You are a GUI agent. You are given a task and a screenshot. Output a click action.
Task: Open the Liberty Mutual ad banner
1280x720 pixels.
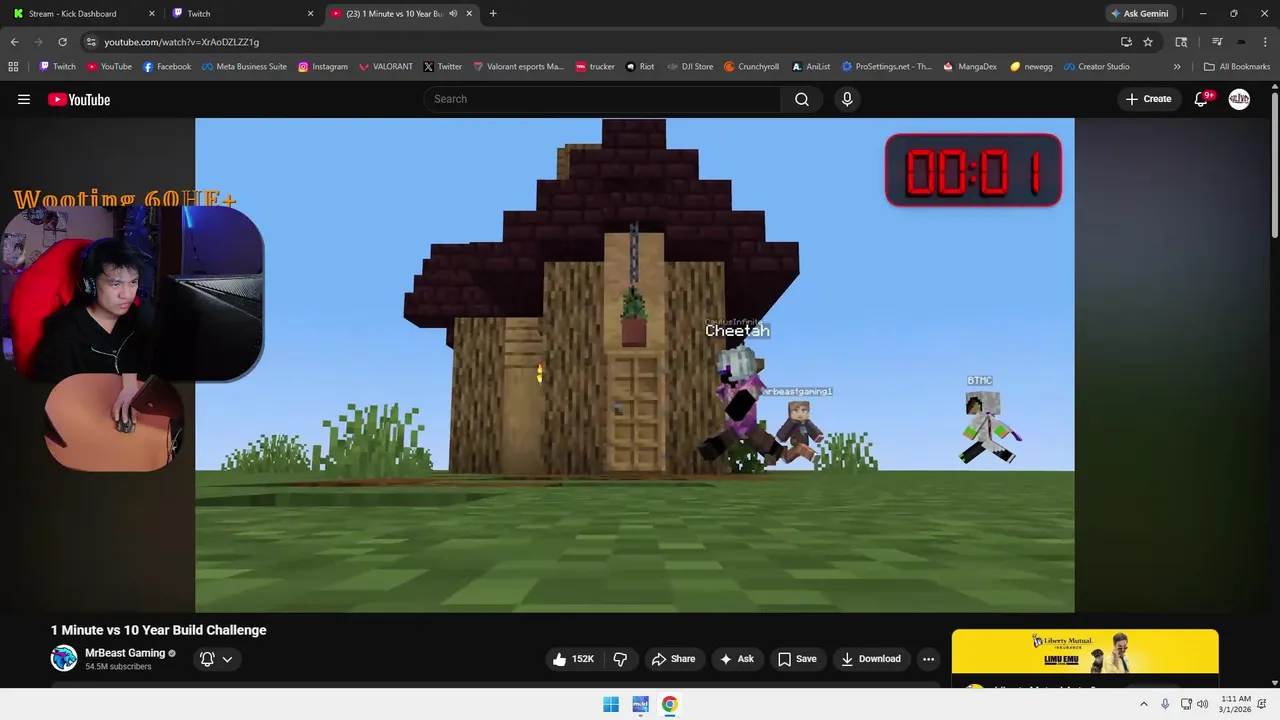(1085, 652)
